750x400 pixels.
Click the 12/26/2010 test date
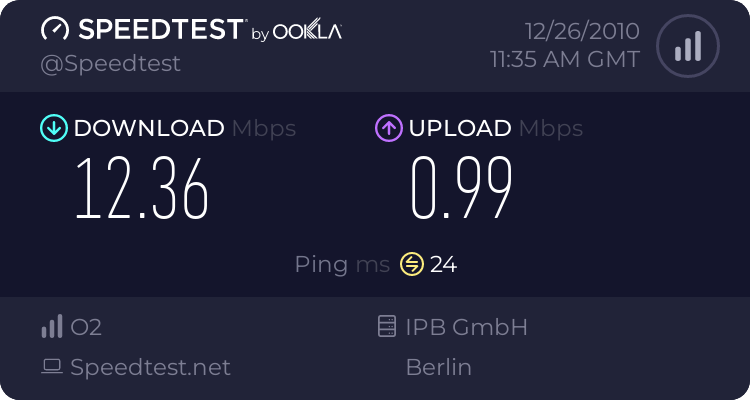pyautogui.click(x=581, y=31)
